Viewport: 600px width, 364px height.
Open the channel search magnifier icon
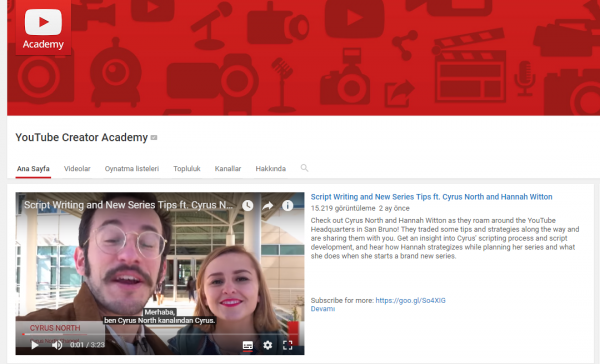304,168
